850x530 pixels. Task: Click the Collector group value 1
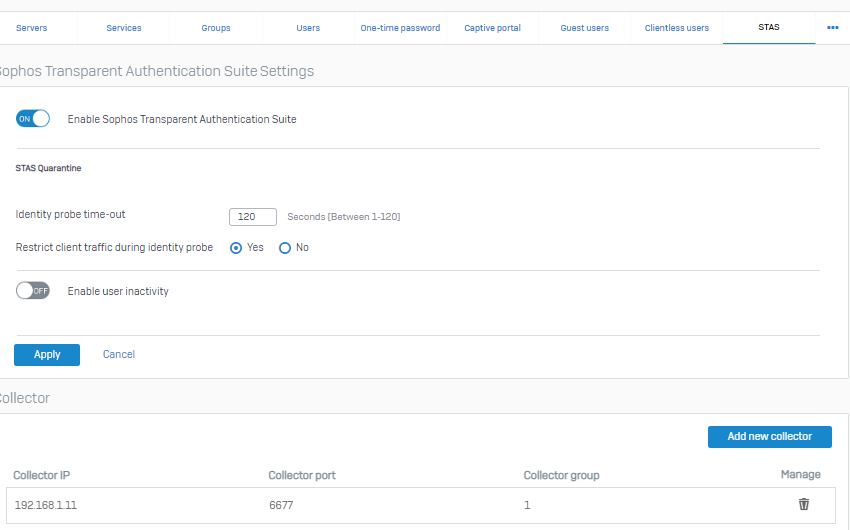pos(527,505)
